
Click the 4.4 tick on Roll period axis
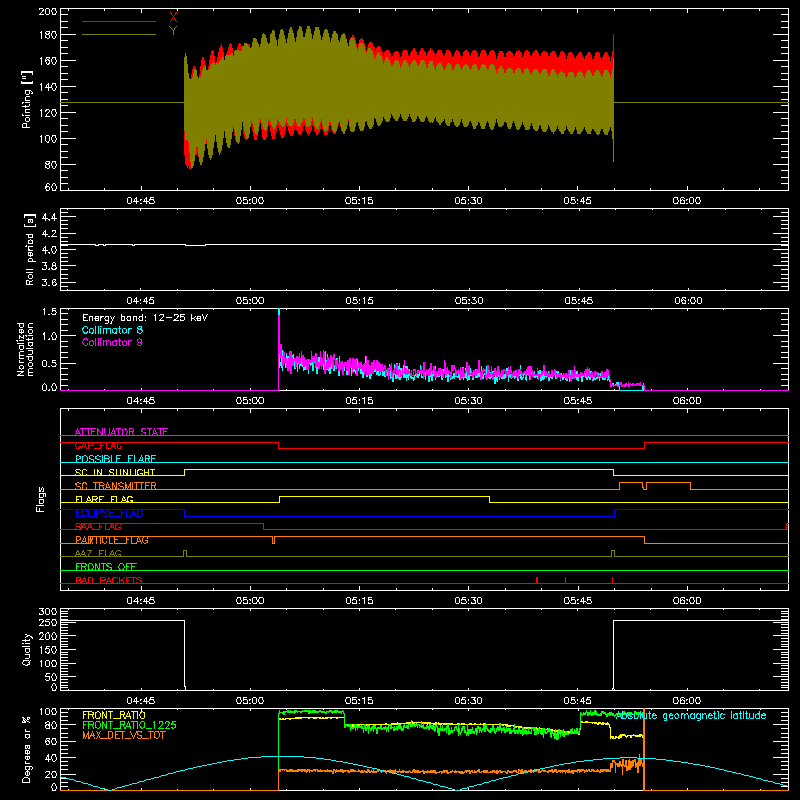point(49,217)
